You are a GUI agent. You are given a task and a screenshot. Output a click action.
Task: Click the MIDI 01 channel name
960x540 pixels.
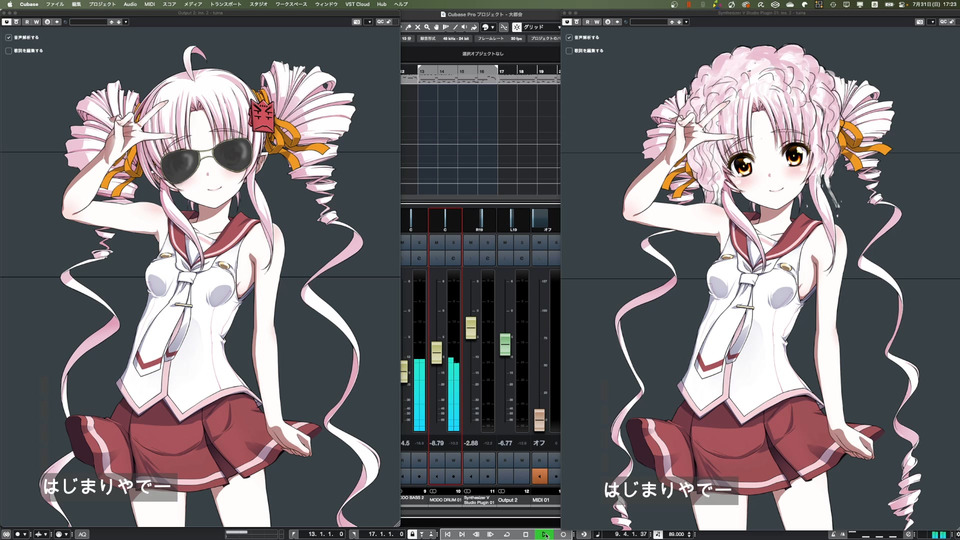(x=541, y=500)
